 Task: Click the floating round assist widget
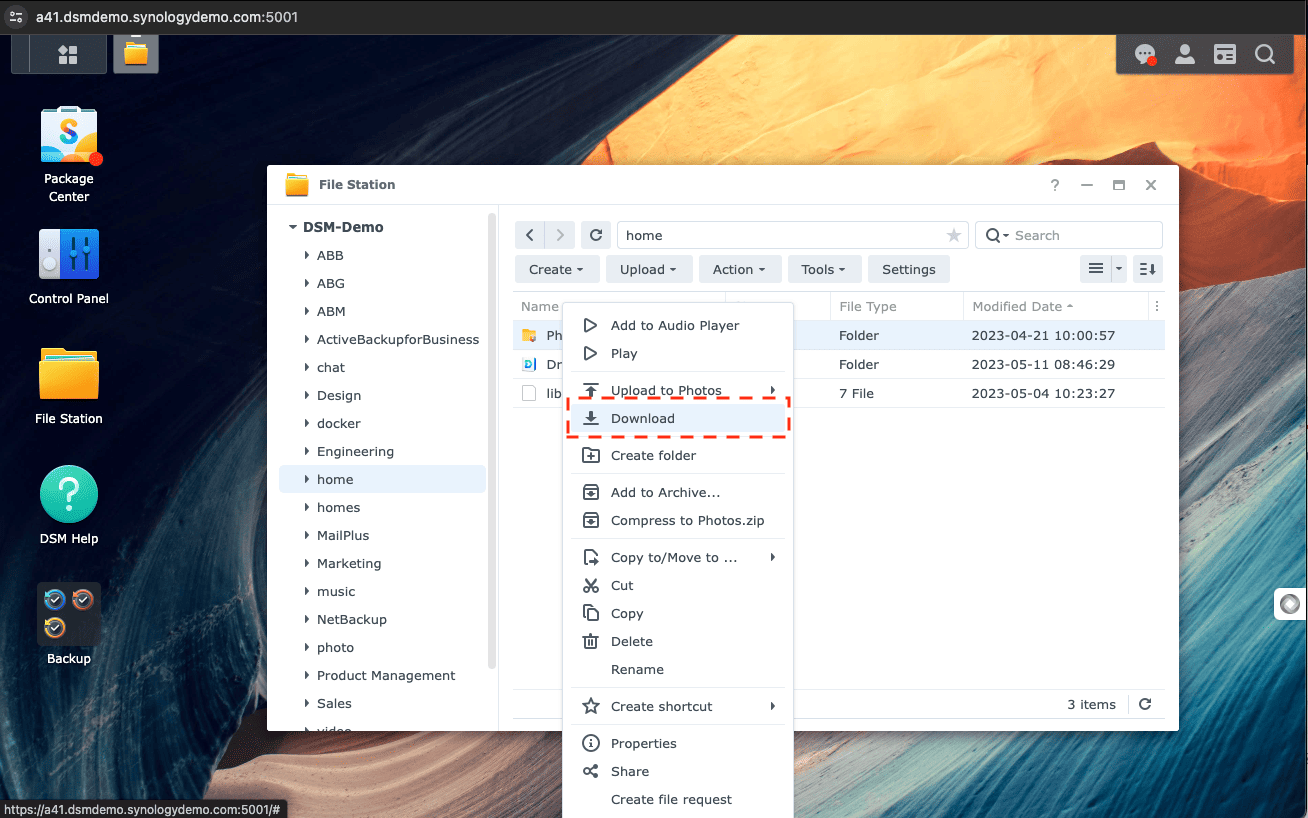(1290, 604)
